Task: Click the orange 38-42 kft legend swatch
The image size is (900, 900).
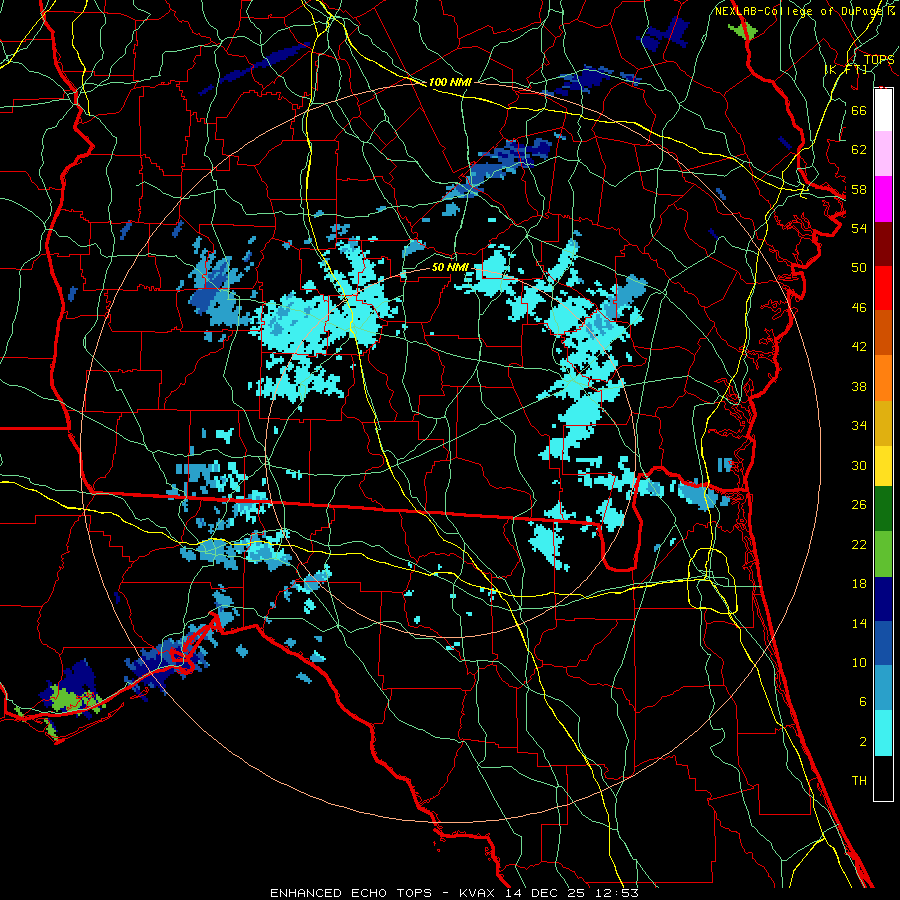Action: (883, 378)
